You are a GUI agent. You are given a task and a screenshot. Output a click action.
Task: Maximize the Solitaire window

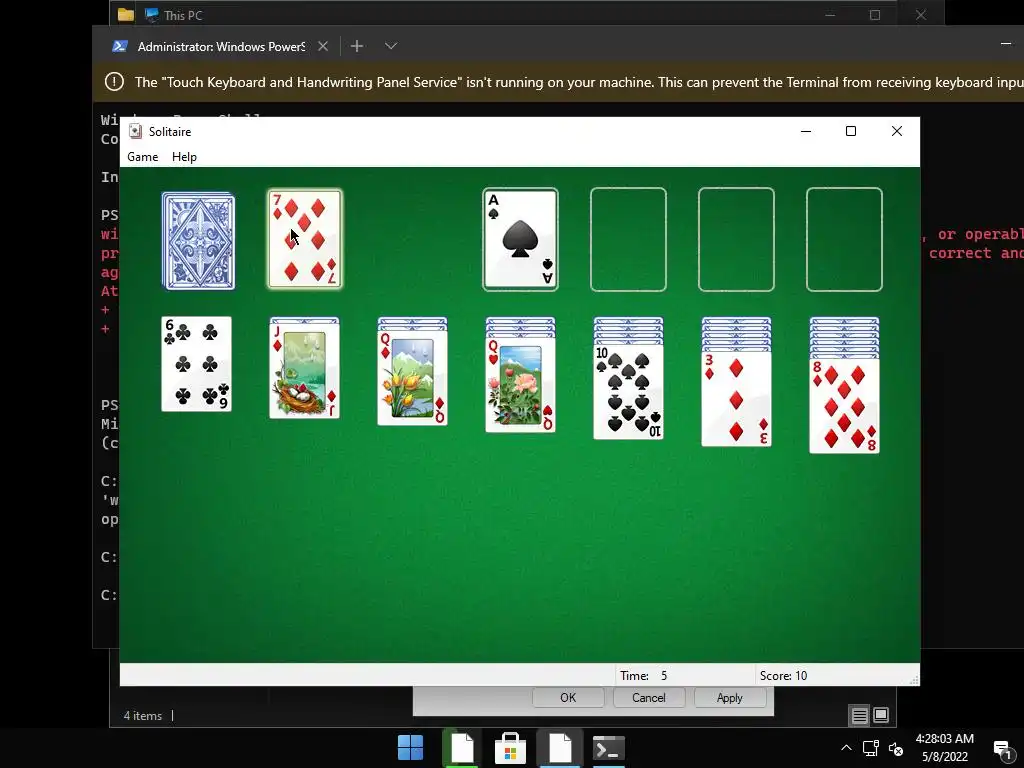(851, 131)
